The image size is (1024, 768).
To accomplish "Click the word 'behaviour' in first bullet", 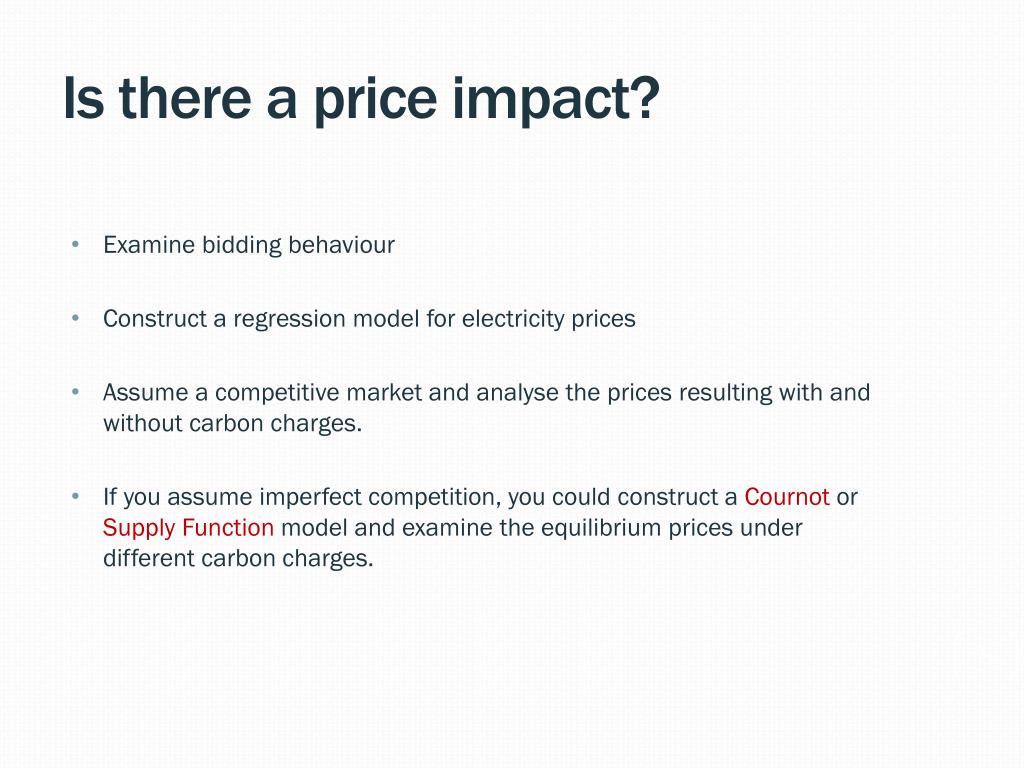I will [342, 245].
